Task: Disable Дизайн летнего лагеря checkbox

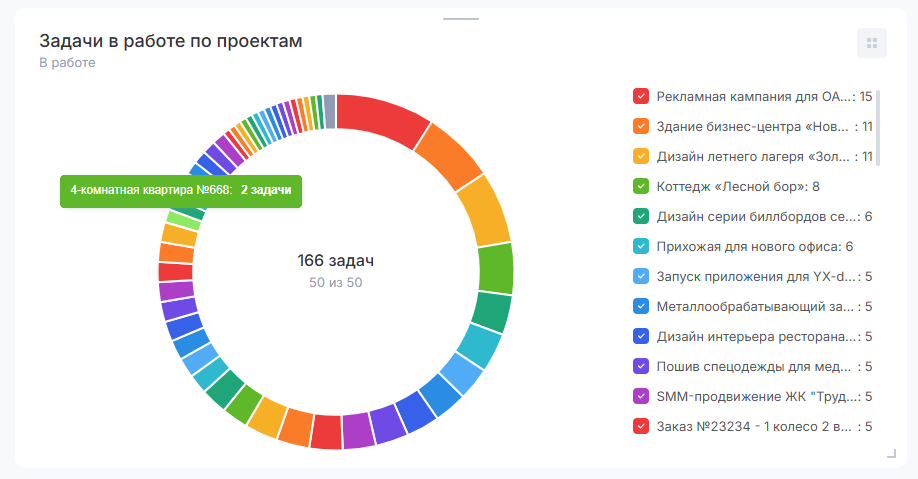Action: click(641, 157)
